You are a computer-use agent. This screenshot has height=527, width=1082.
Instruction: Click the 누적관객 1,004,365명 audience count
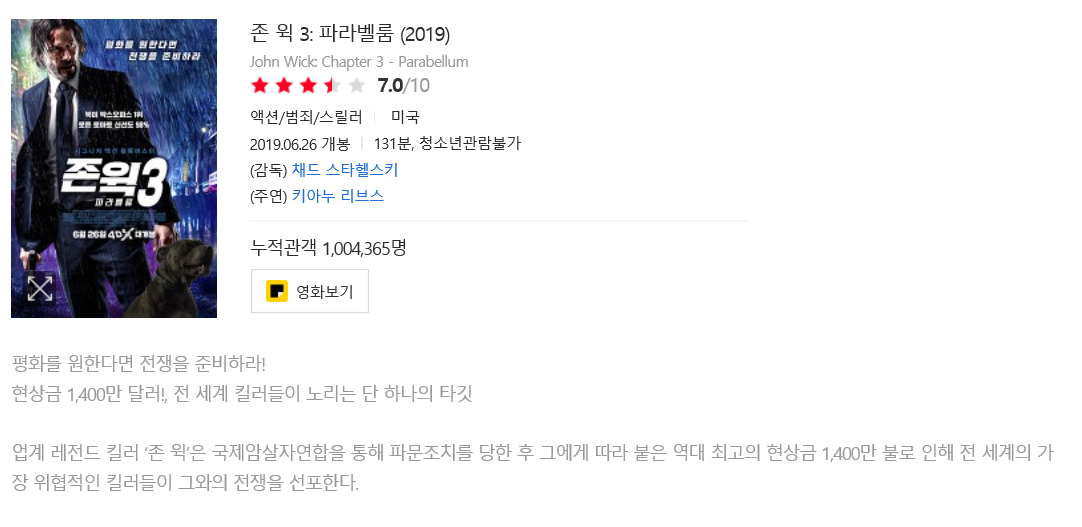[328, 247]
